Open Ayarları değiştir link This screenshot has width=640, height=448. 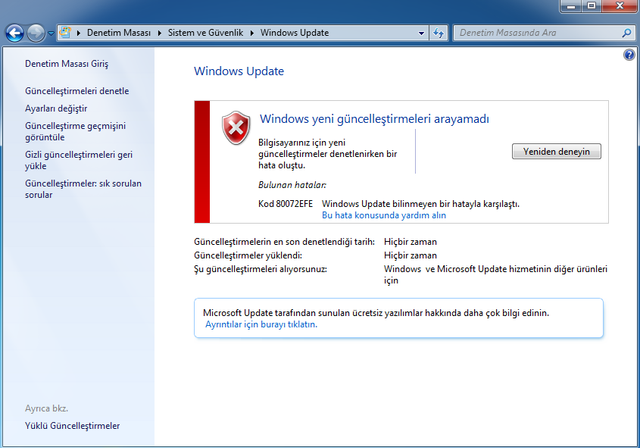(x=56, y=109)
